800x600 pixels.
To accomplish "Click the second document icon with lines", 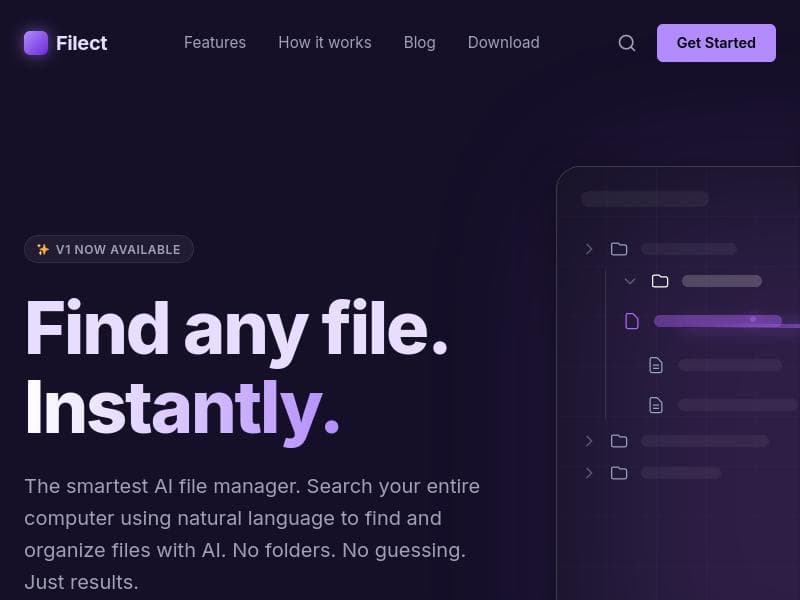I will tap(656, 405).
